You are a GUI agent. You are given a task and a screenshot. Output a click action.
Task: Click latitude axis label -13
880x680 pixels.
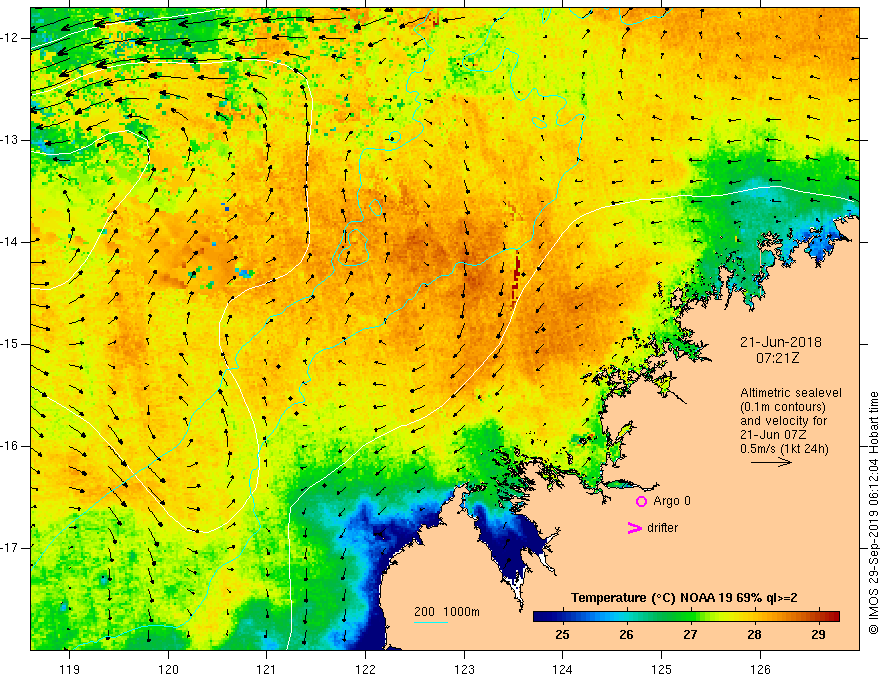click(11, 140)
